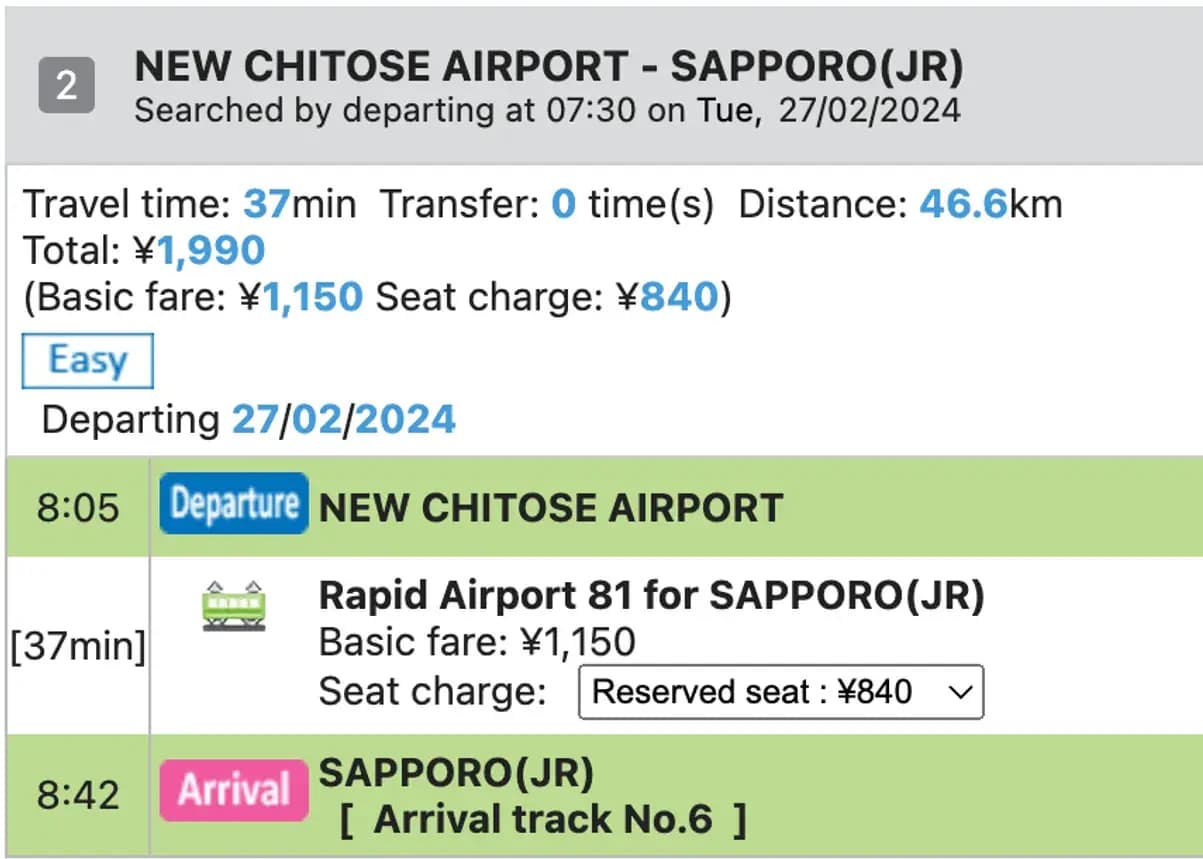The width and height of the screenshot is (1203, 859).
Task: Expand seat options for Rapid Airport 81
Action: pyautogui.click(x=780, y=692)
